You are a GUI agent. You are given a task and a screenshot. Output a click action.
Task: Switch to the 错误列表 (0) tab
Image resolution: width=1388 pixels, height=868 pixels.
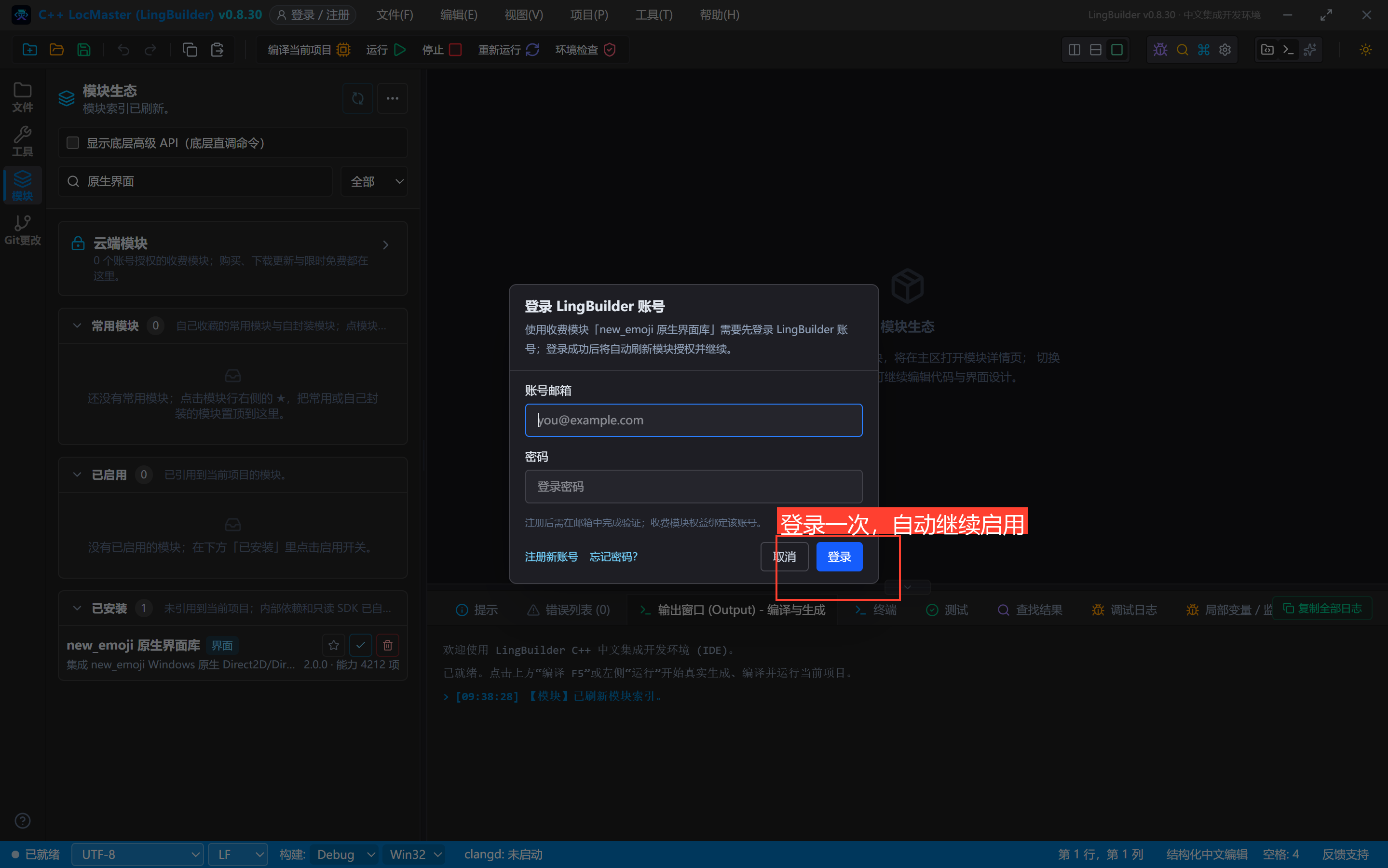pos(569,610)
